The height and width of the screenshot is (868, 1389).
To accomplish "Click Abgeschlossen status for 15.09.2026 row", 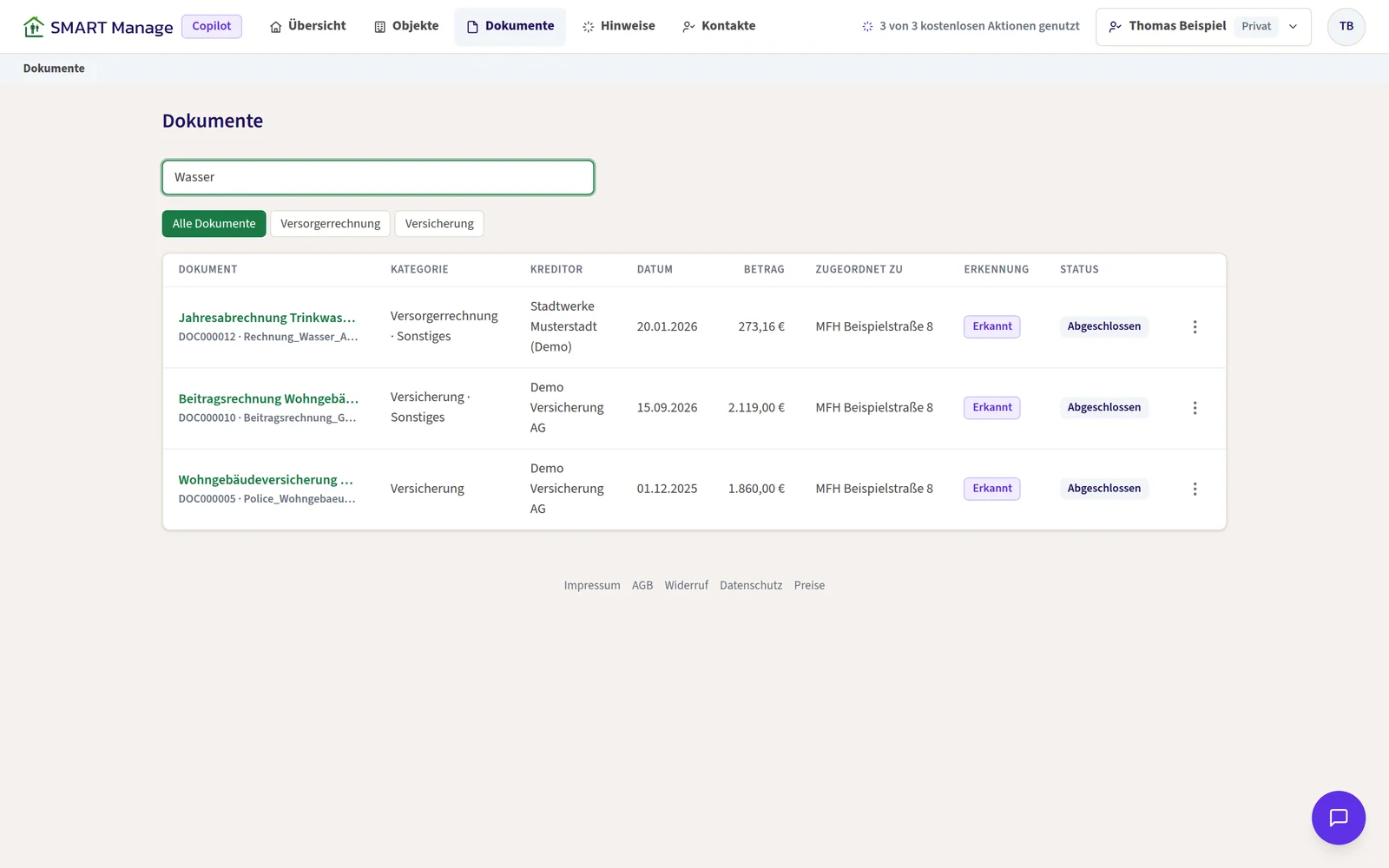I will click(x=1104, y=407).
